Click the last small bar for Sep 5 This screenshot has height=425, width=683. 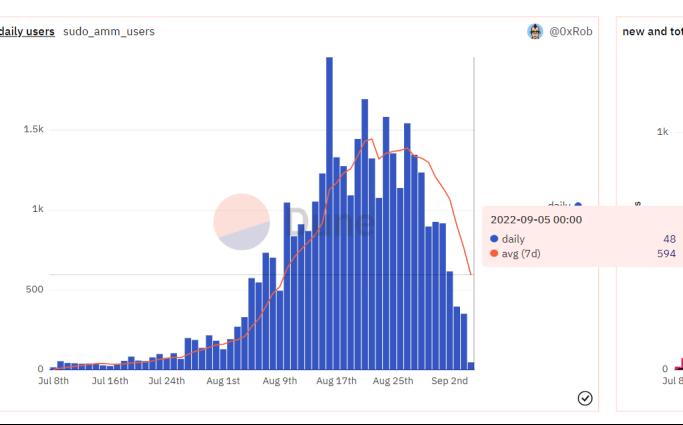pos(471,366)
